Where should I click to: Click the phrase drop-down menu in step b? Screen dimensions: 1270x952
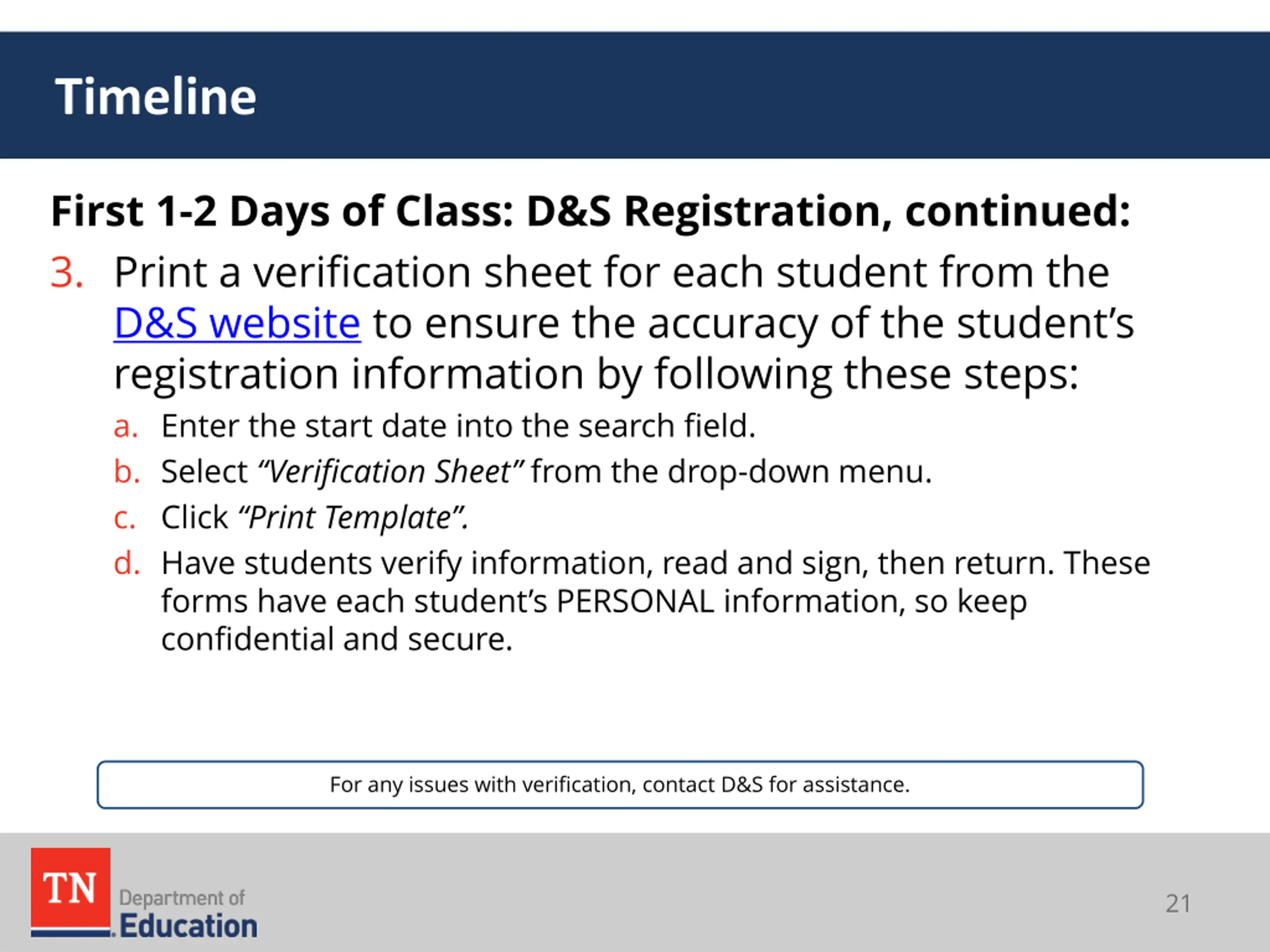(799, 472)
